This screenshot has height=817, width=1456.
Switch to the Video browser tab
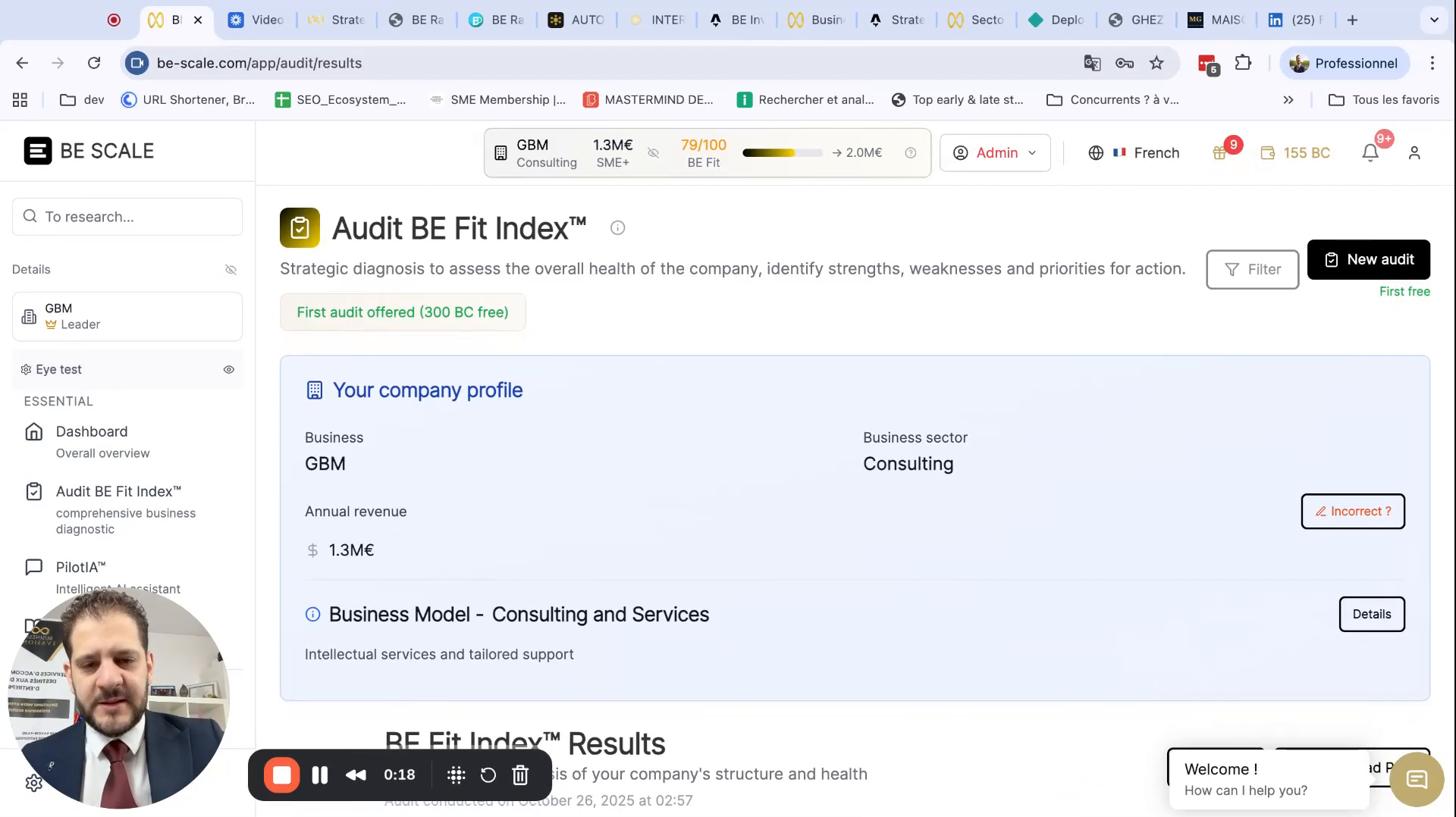coord(258,20)
